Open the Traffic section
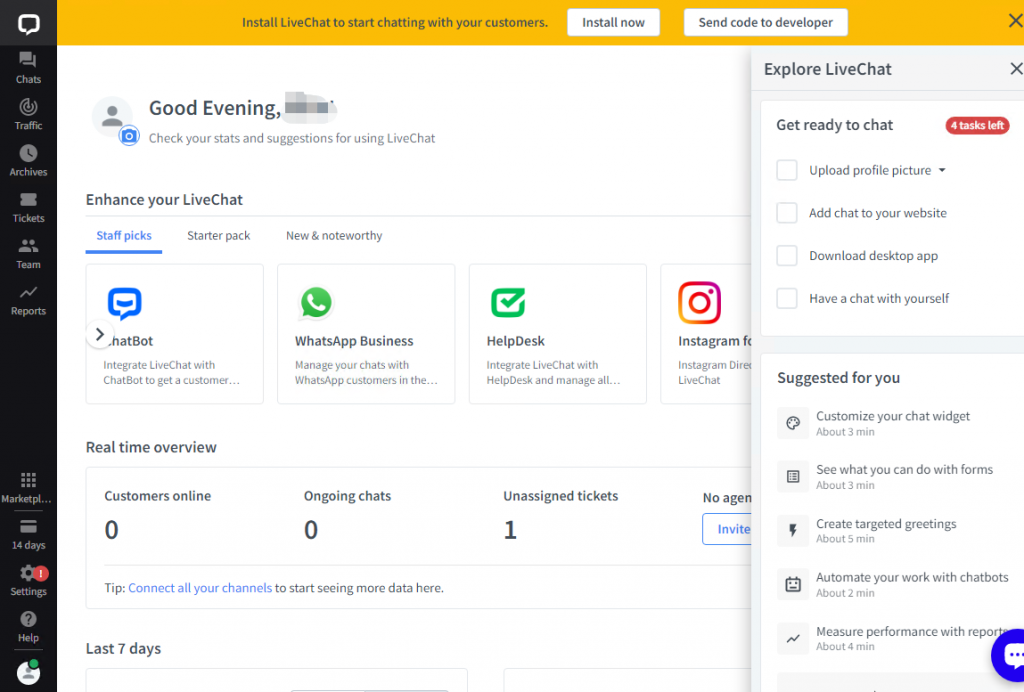1024x692 pixels. point(28,115)
